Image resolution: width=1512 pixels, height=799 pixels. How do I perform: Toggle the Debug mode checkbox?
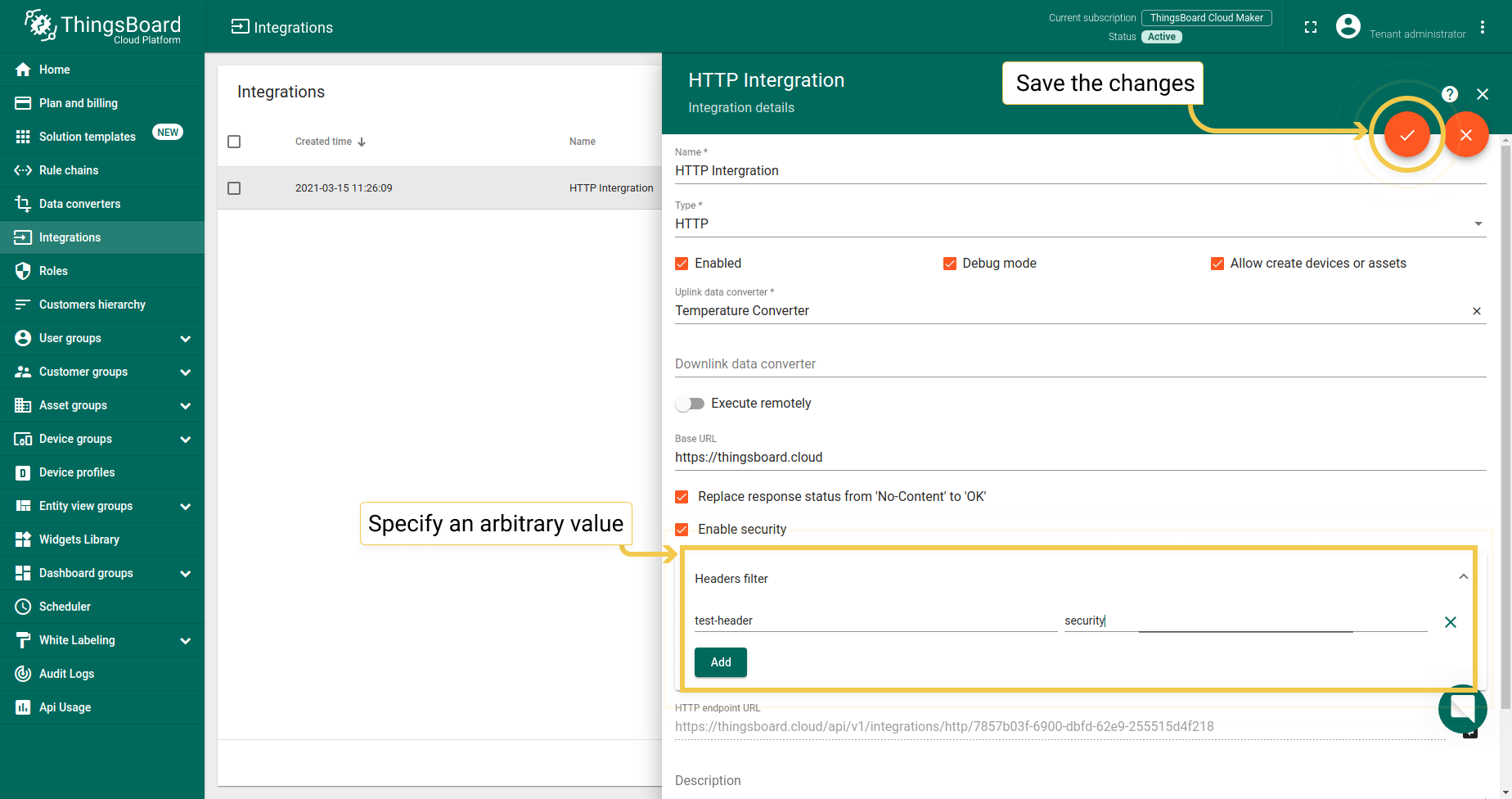[x=950, y=264]
